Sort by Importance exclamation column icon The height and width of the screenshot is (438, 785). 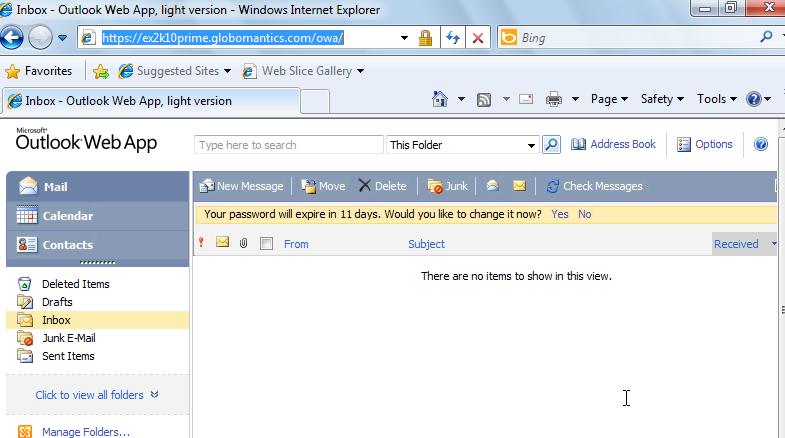(201, 243)
